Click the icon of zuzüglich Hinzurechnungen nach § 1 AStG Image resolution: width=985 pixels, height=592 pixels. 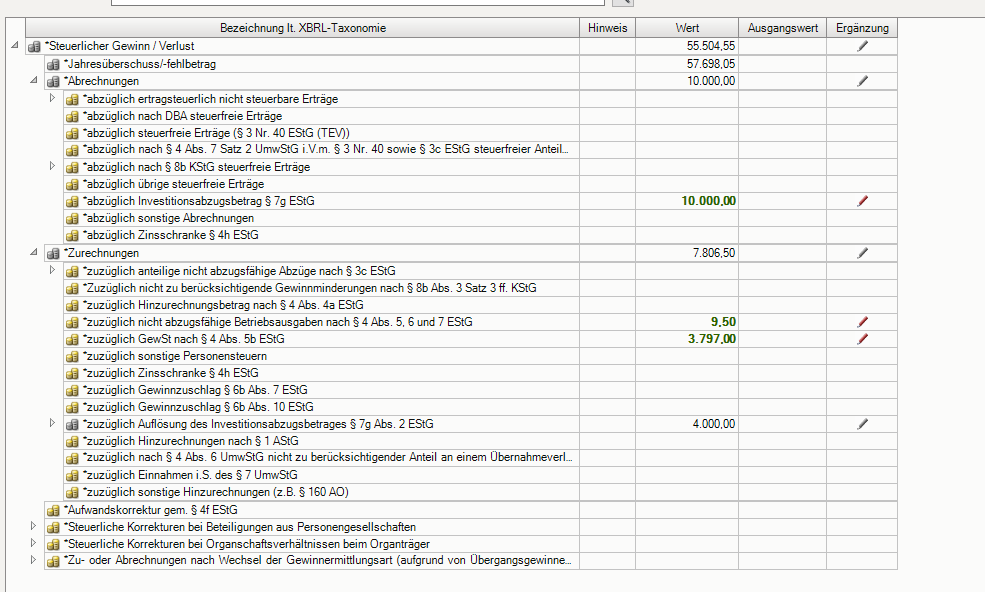[x=72, y=441]
